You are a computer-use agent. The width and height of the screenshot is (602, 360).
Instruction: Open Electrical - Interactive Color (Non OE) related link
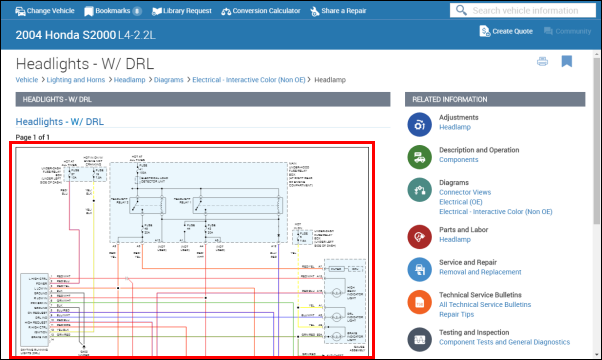point(496,211)
